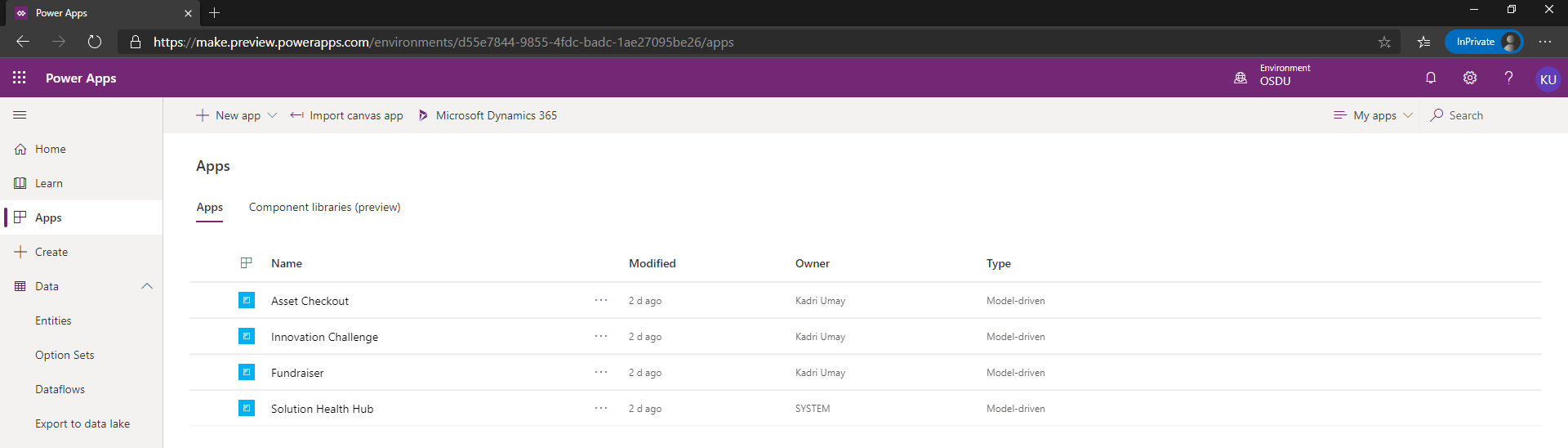View site information lock icon
This screenshot has width=1568, height=448.
tap(136, 42)
